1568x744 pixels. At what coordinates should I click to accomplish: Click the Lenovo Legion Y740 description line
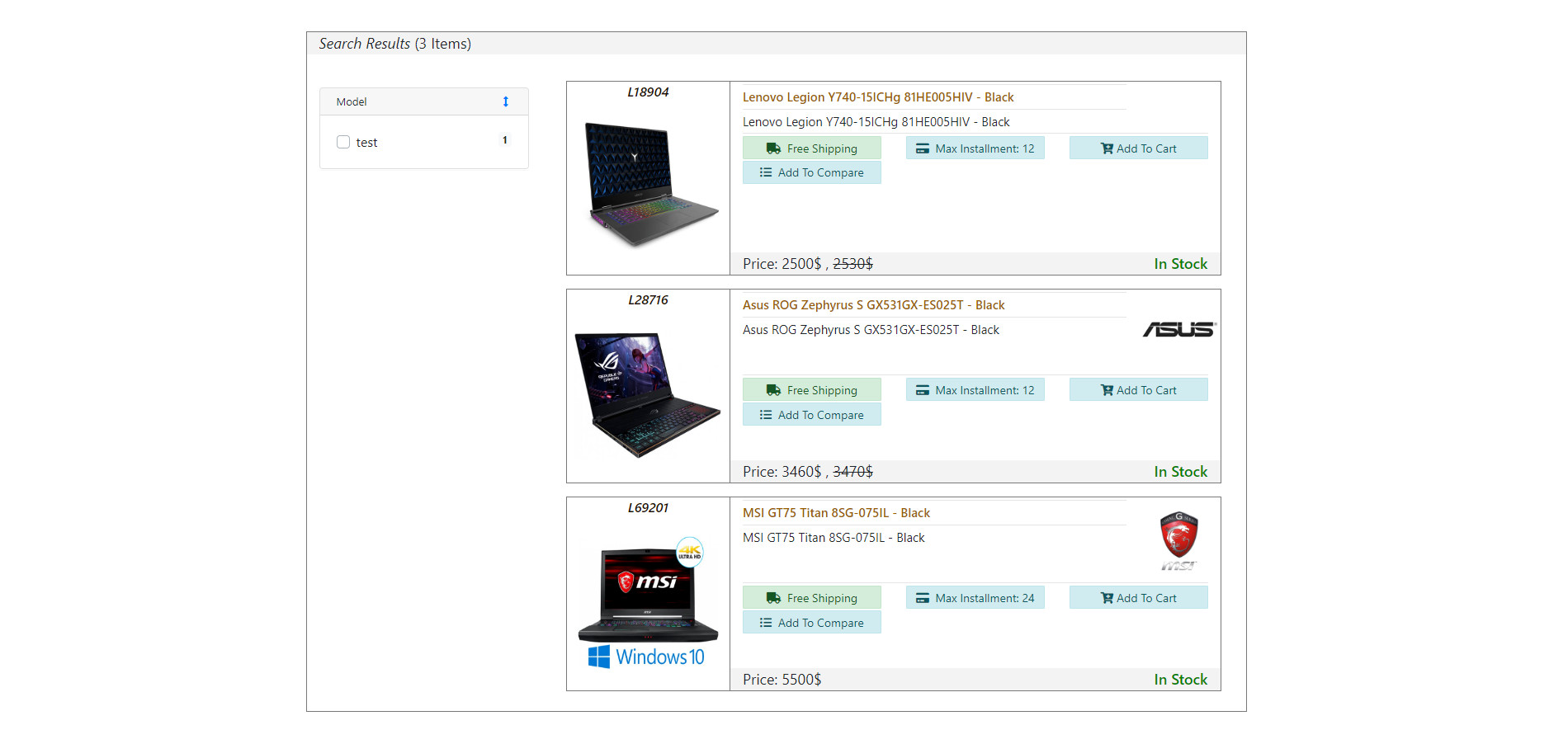click(x=876, y=122)
